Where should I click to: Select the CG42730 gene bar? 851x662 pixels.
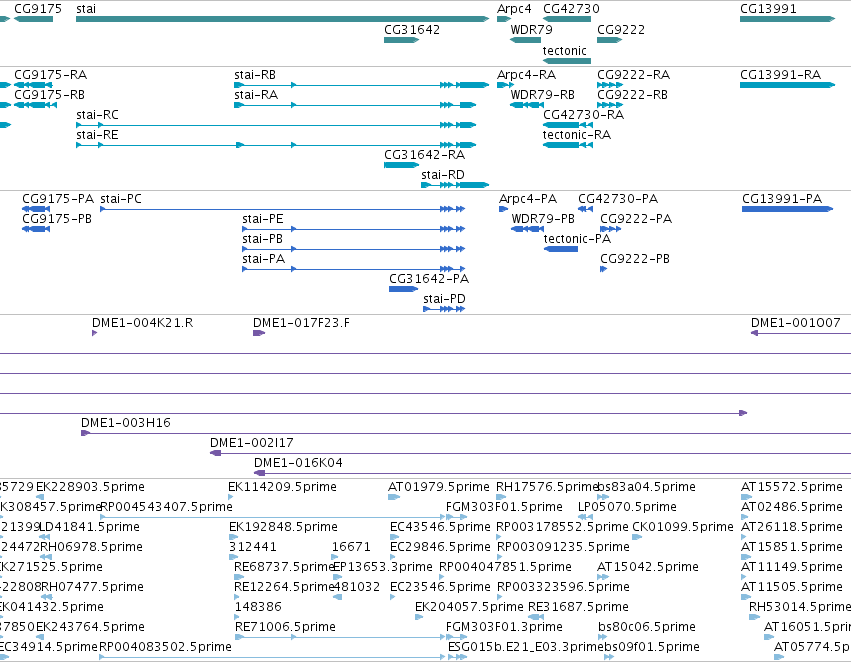567,19
